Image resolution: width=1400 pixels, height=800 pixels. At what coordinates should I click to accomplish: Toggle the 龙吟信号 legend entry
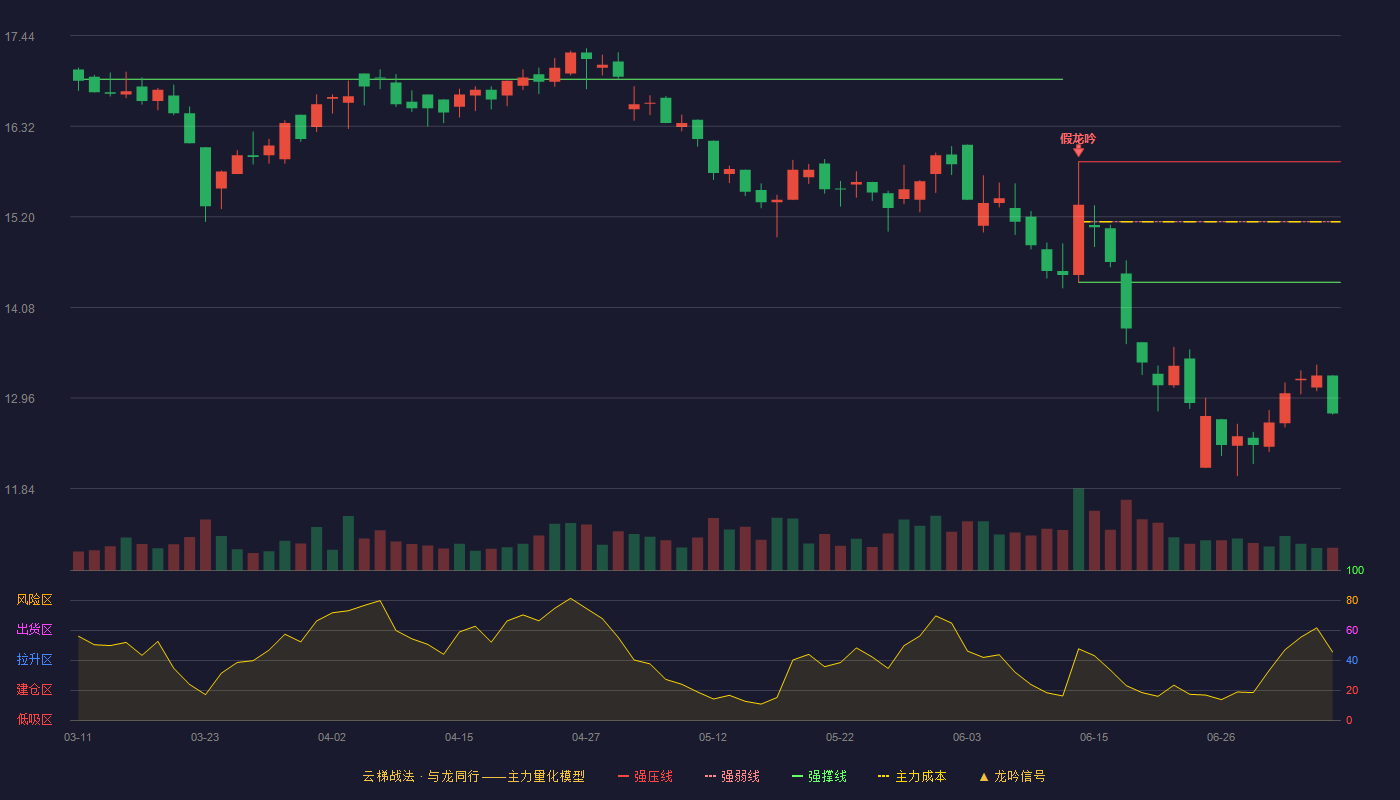1012,776
